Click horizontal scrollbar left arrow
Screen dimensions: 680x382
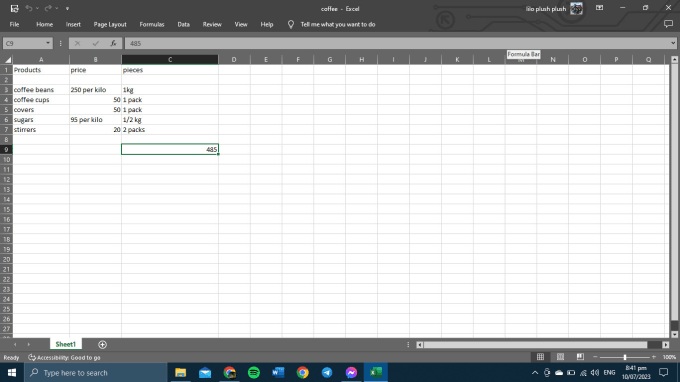click(419, 345)
